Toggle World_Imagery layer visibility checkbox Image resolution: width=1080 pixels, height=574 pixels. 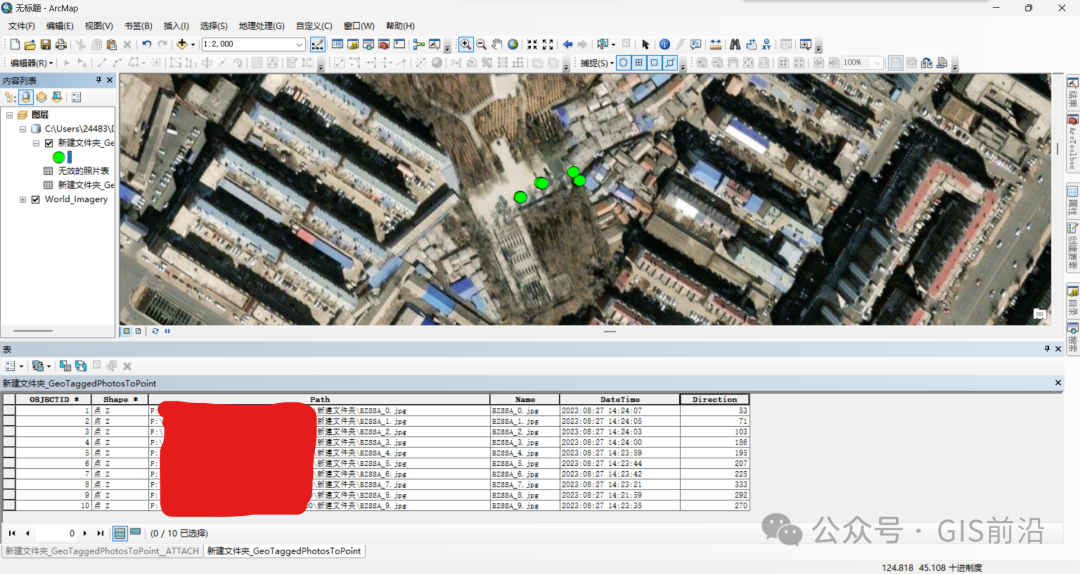click(36, 199)
